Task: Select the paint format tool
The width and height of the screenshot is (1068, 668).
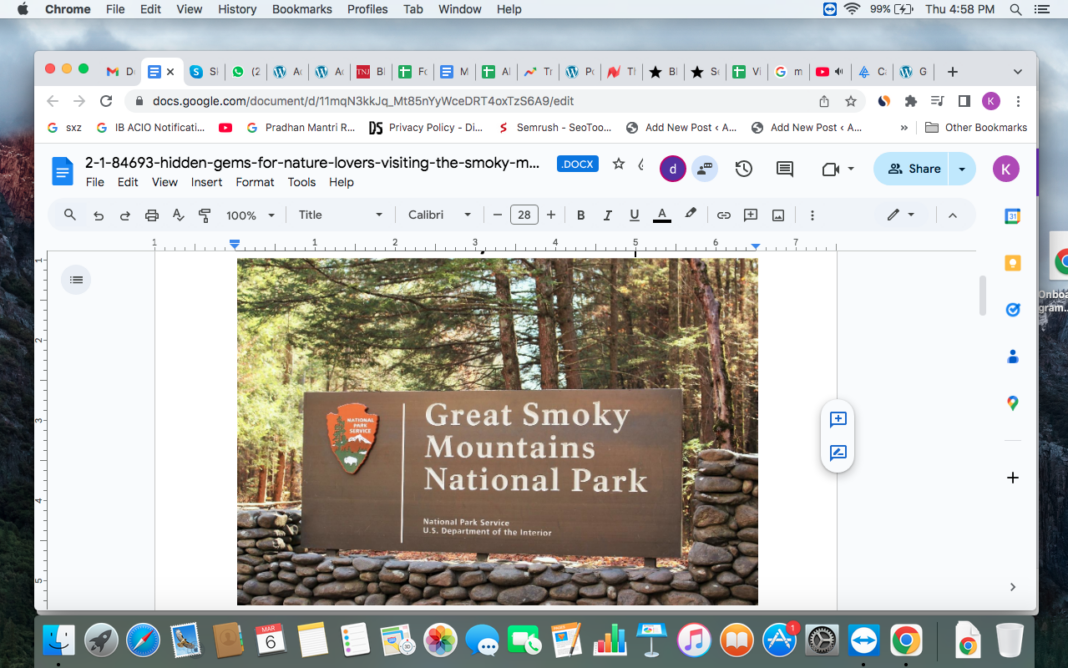Action: (x=205, y=215)
